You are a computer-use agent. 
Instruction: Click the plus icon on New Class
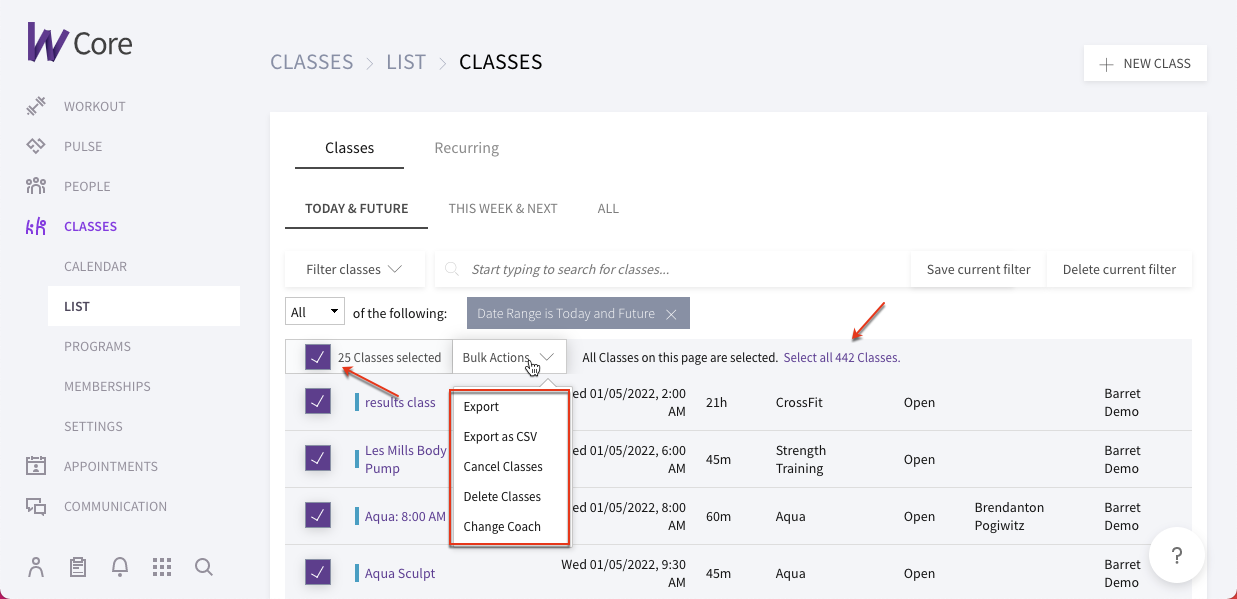(x=1106, y=64)
